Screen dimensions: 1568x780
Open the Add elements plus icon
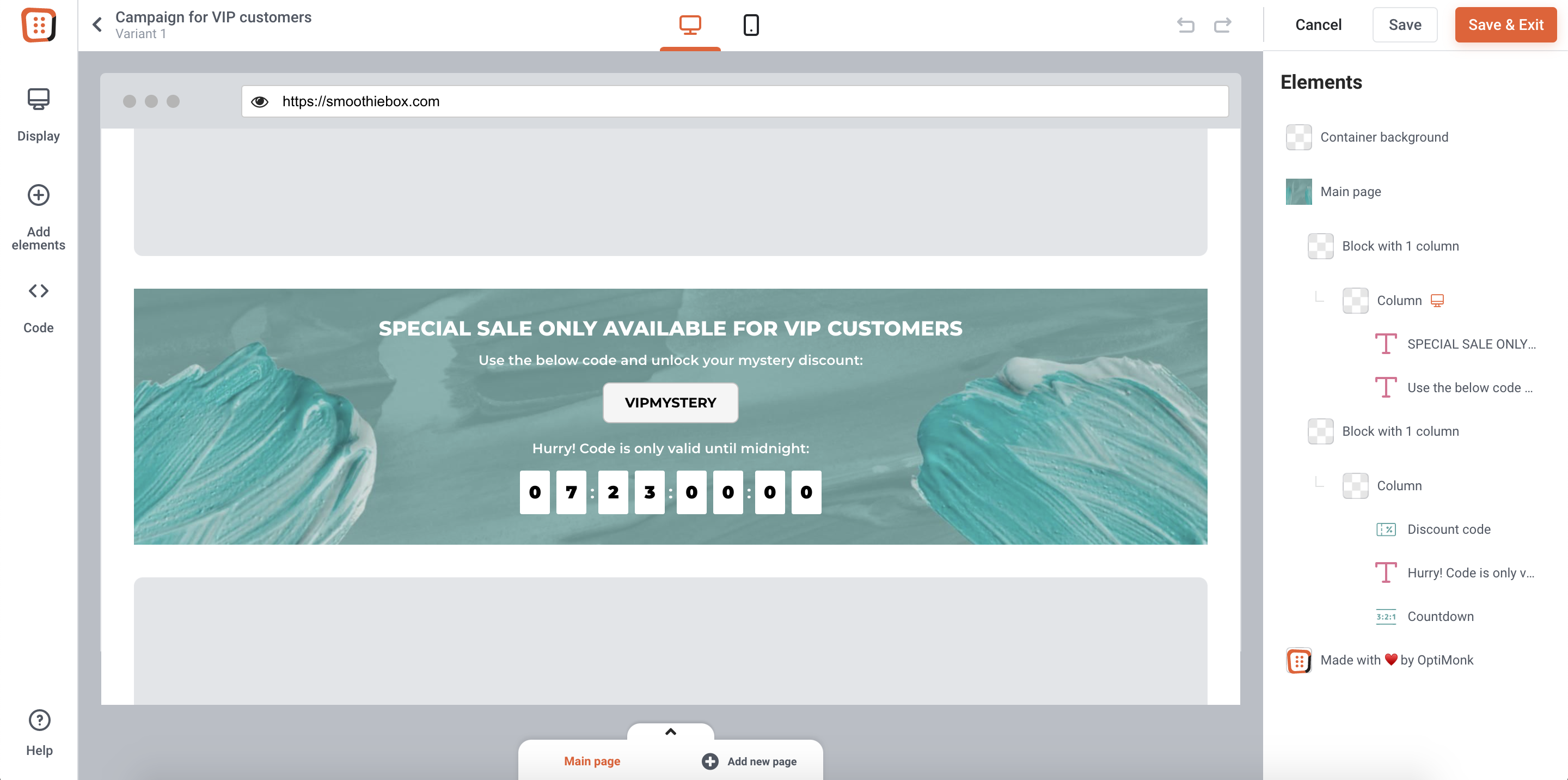pos(38,195)
